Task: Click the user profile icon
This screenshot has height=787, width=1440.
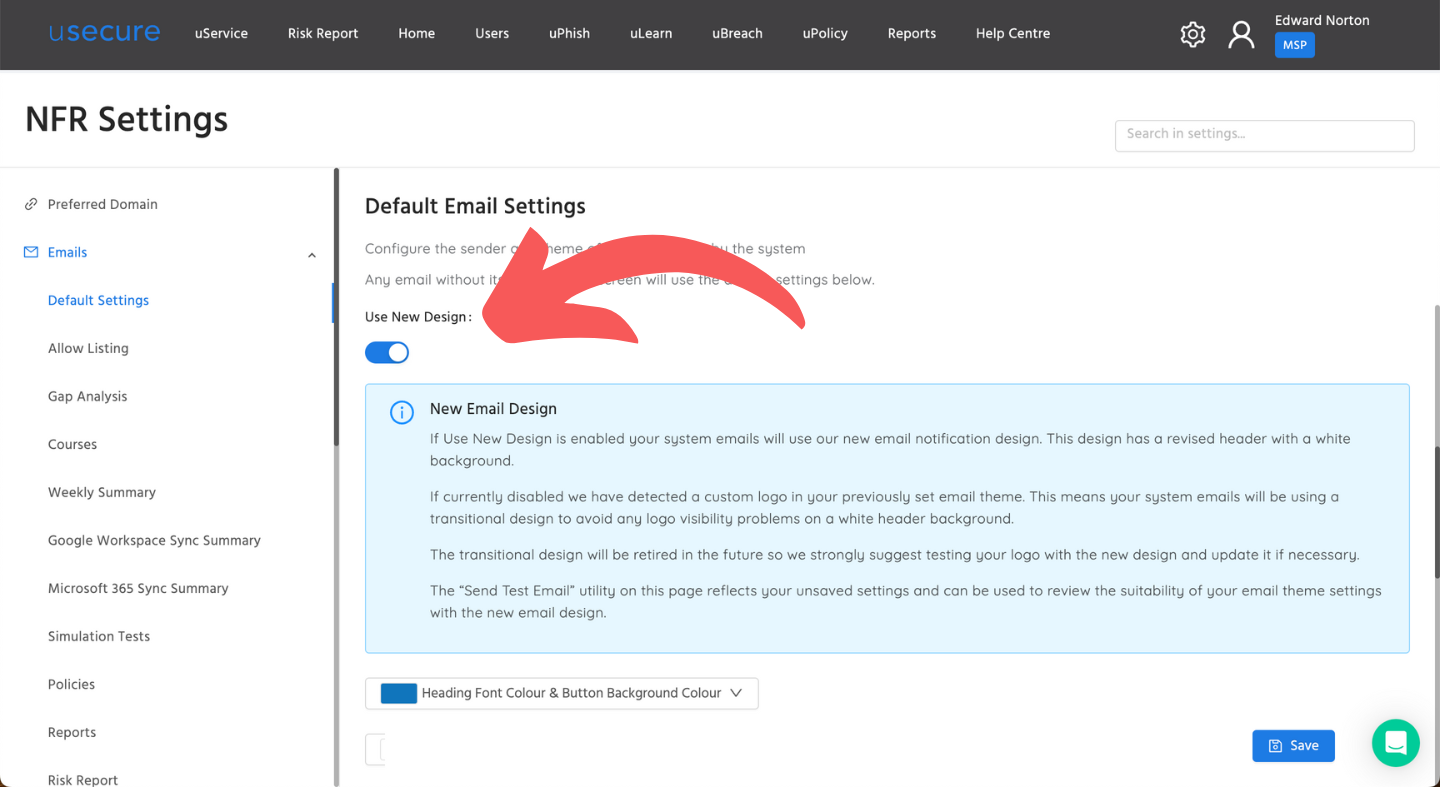Action: [x=1241, y=33]
